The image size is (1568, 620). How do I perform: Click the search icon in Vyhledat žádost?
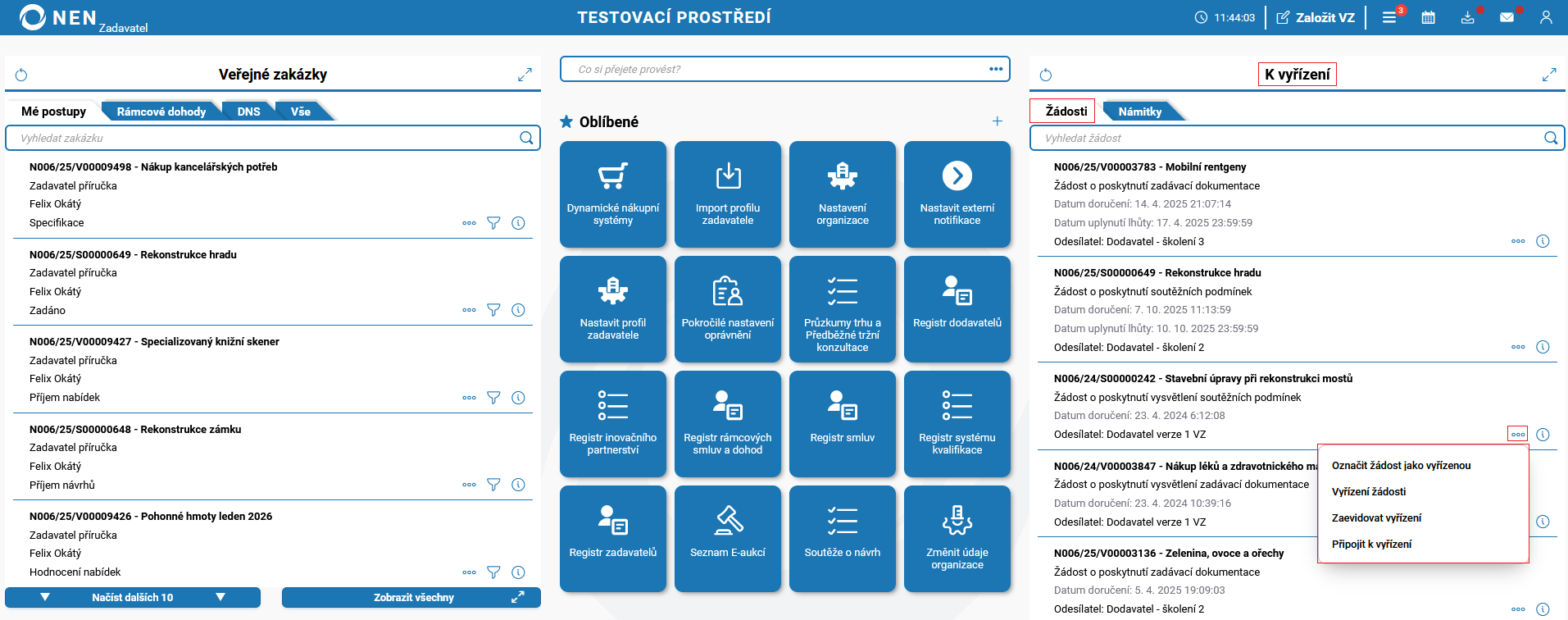1551,138
